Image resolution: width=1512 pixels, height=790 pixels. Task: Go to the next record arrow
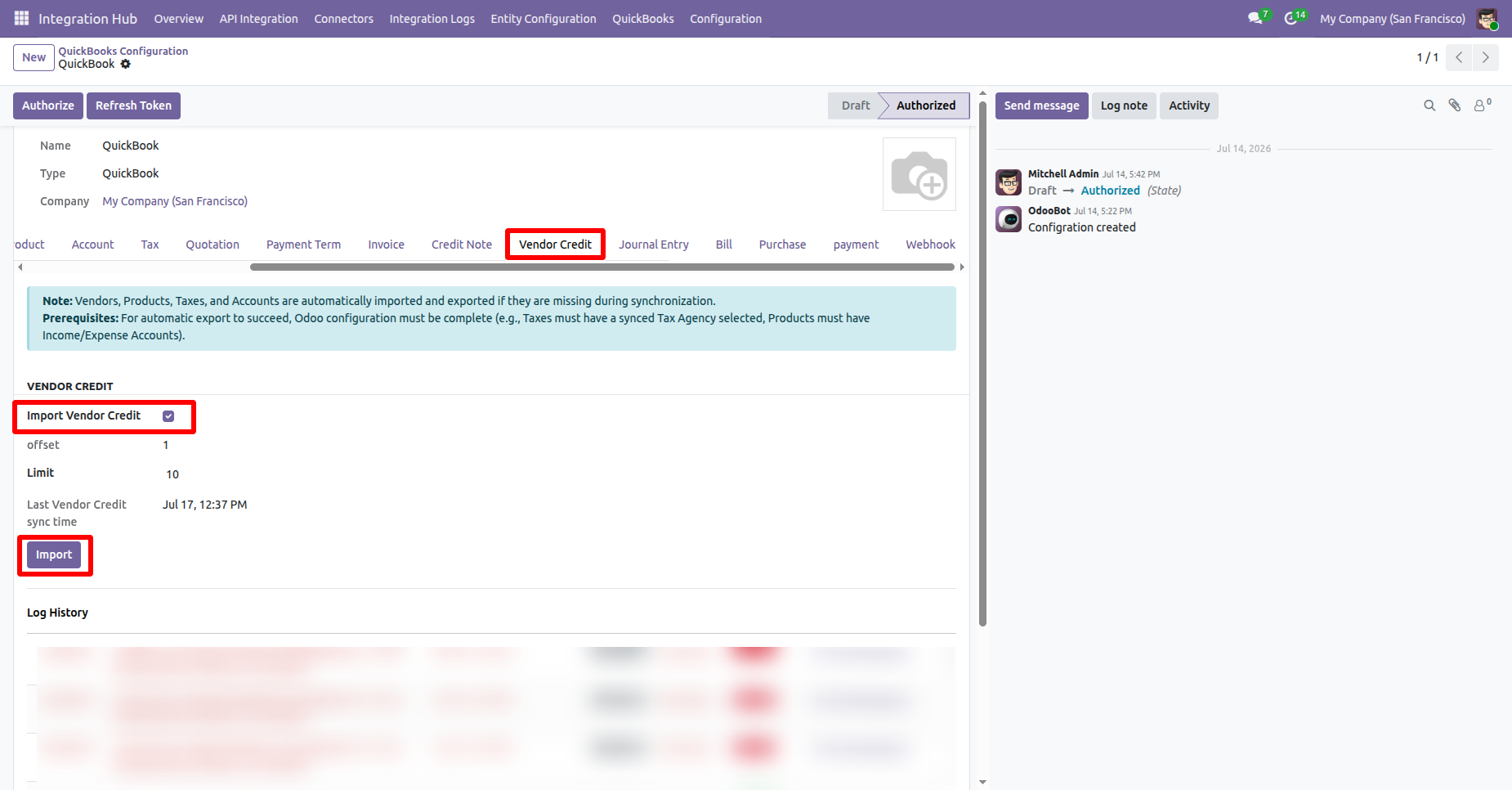click(x=1486, y=57)
